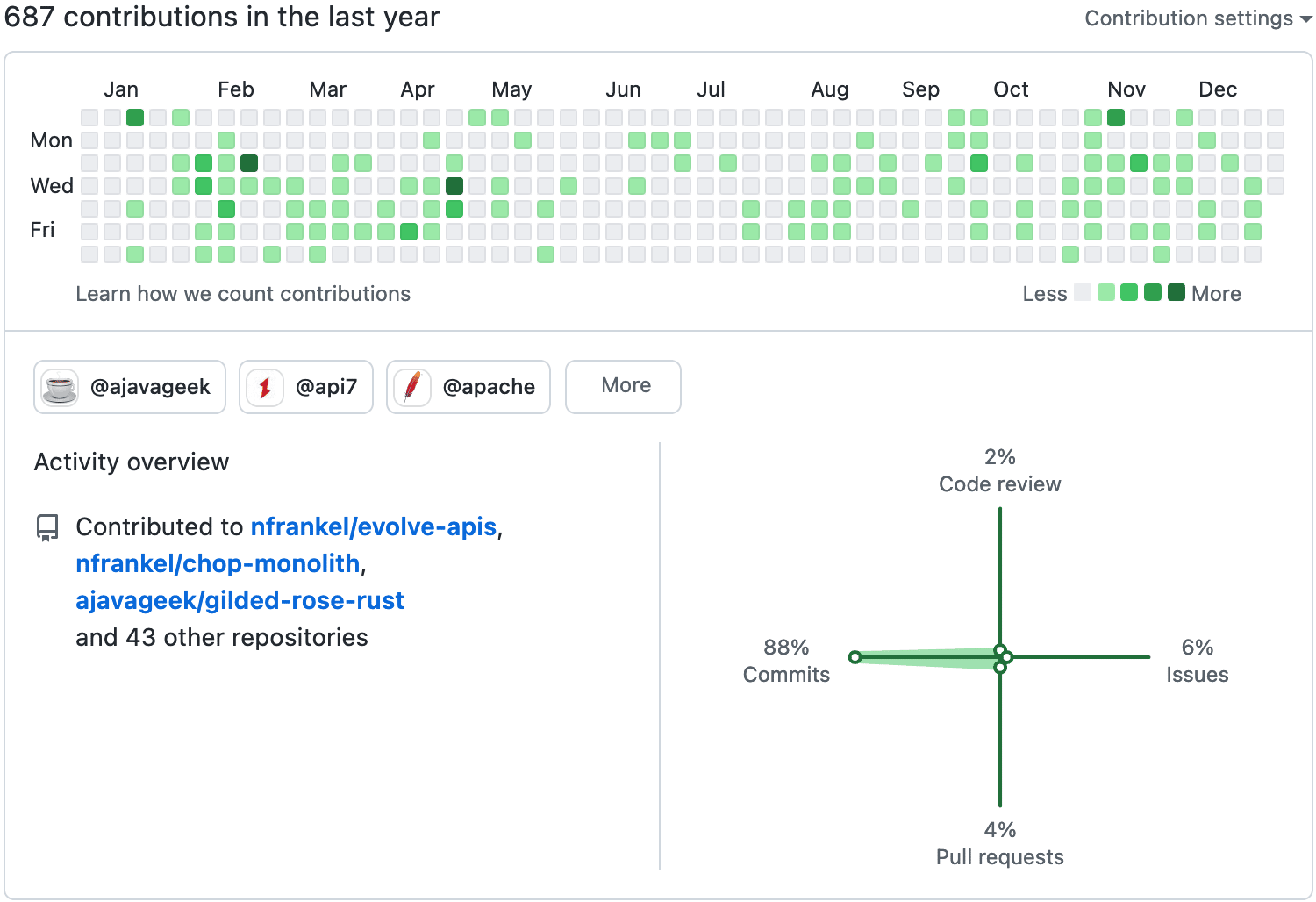
Task: Open the nfrankel/chop-monolith repository link
Action: pos(218,564)
